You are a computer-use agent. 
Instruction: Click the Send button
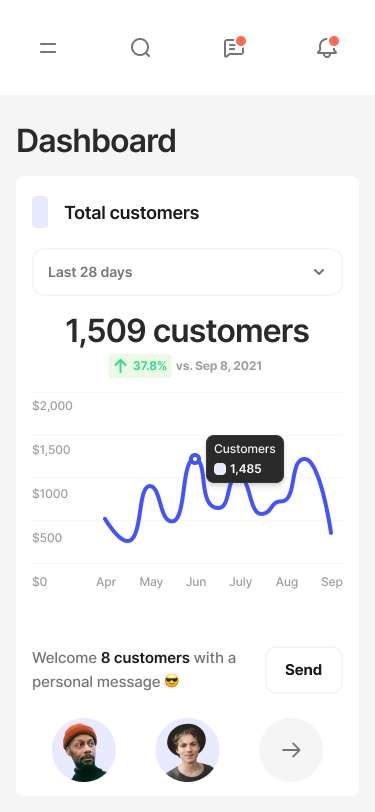tap(304, 670)
